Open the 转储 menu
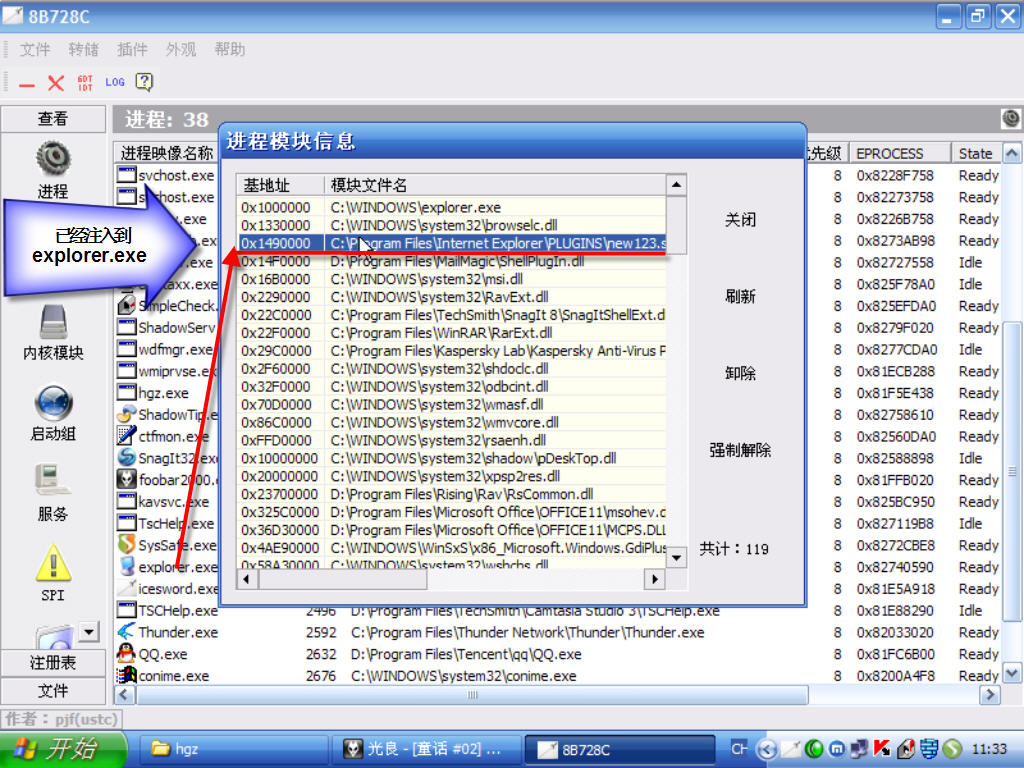The height and width of the screenshot is (768, 1024). (x=83, y=50)
